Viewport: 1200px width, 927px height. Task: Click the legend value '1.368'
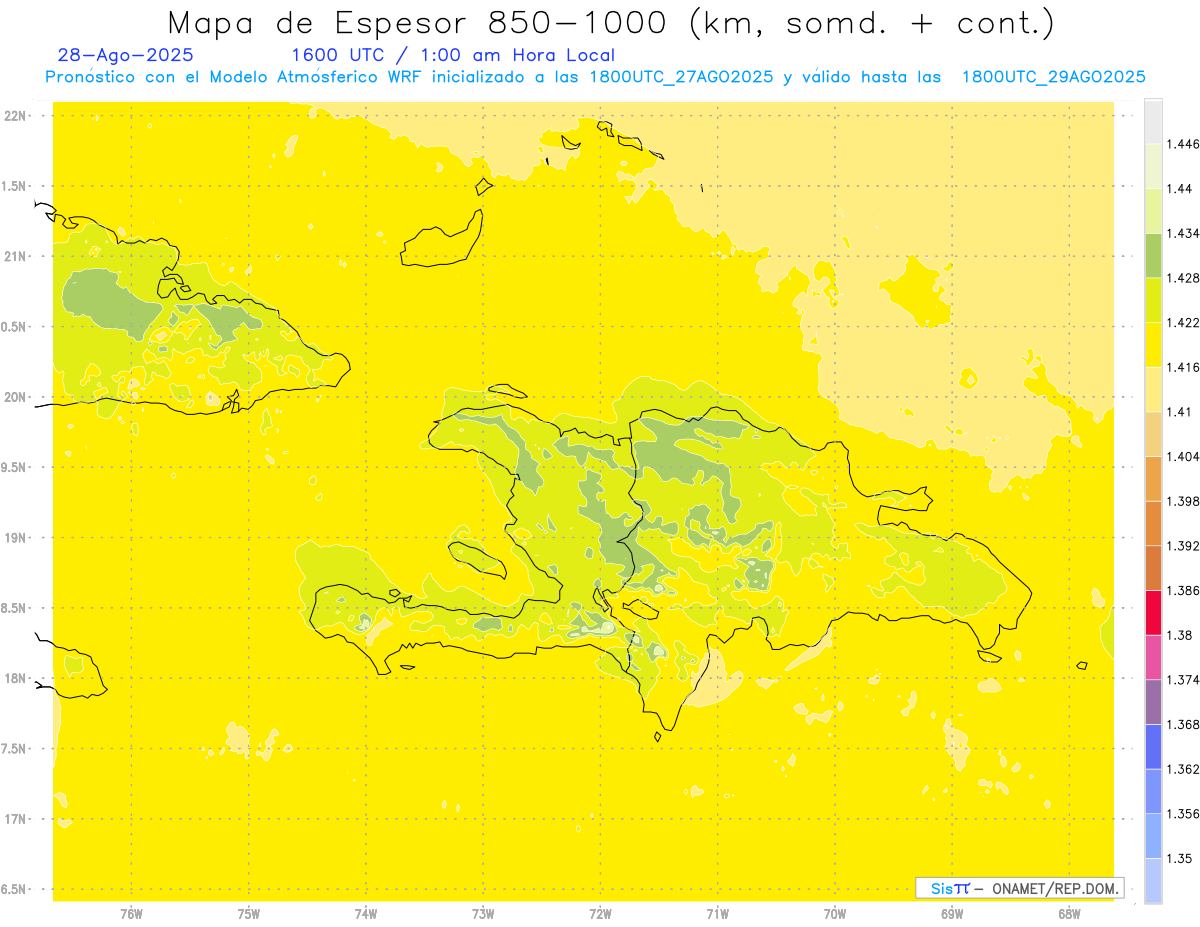(x=1184, y=724)
